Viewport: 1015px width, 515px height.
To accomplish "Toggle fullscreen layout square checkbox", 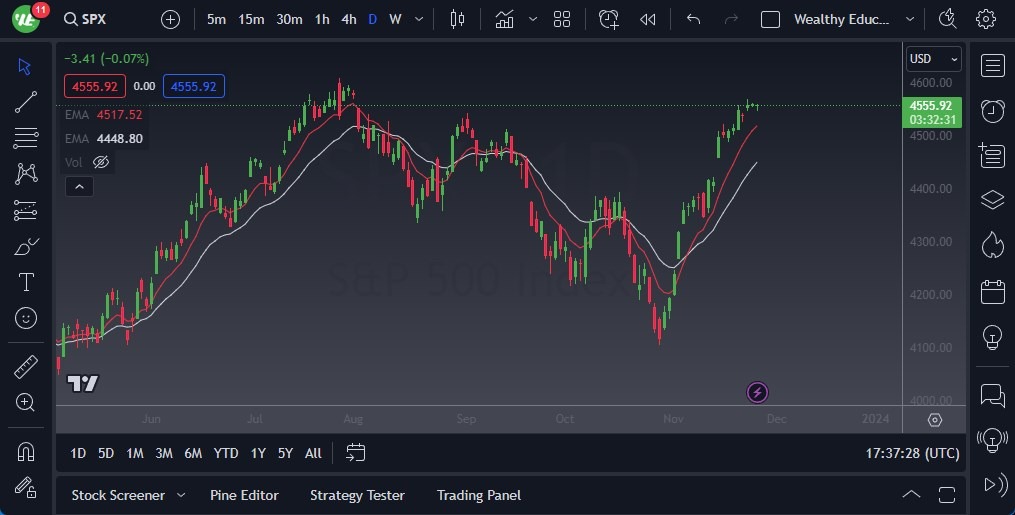I will point(770,19).
